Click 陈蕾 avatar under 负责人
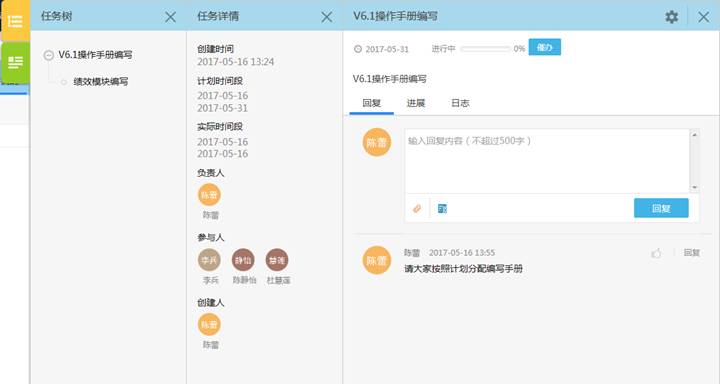Viewport: 720px width, 384px height. coord(209,195)
